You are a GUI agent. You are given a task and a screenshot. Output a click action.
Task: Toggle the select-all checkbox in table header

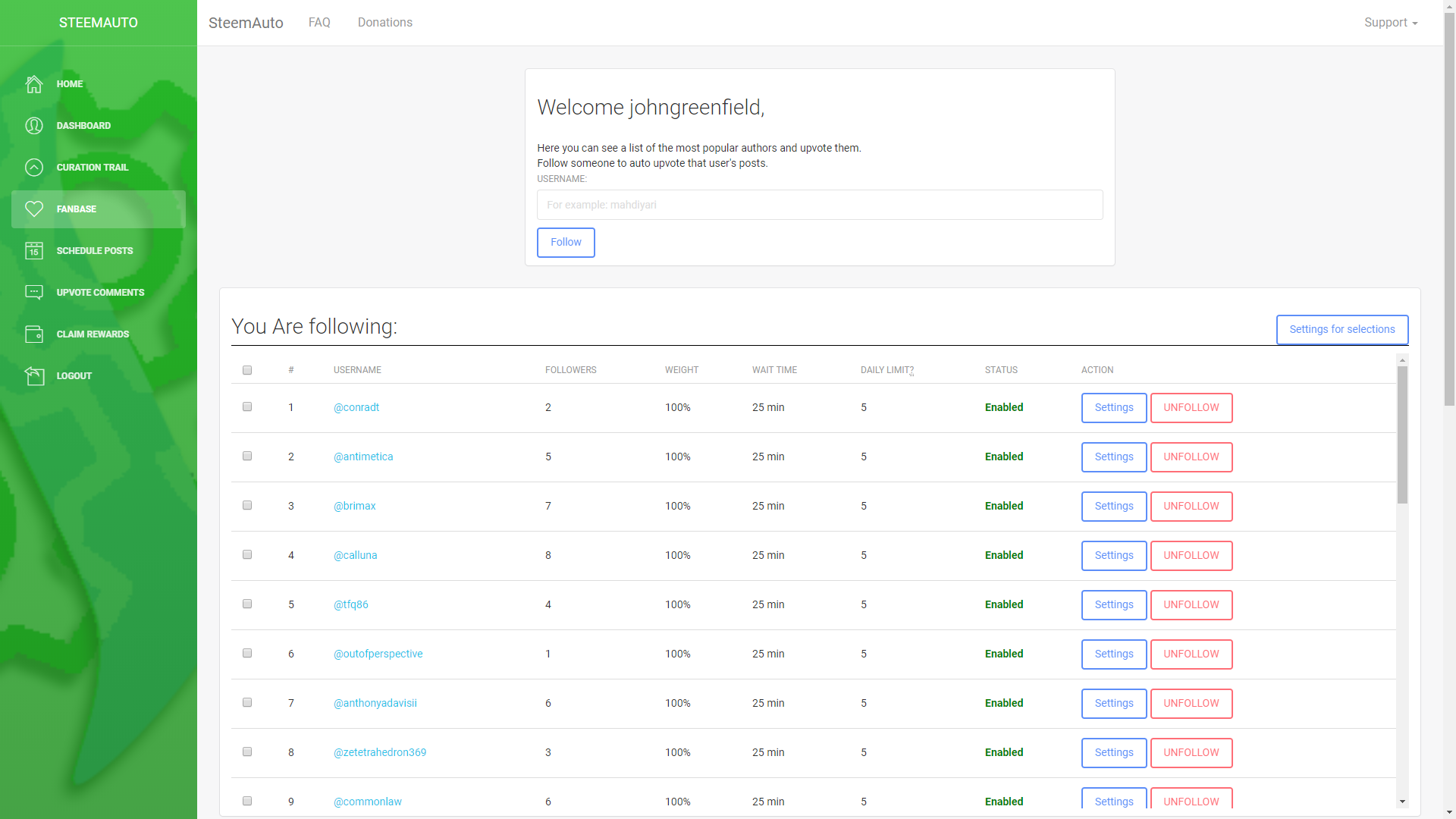pyautogui.click(x=247, y=370)
